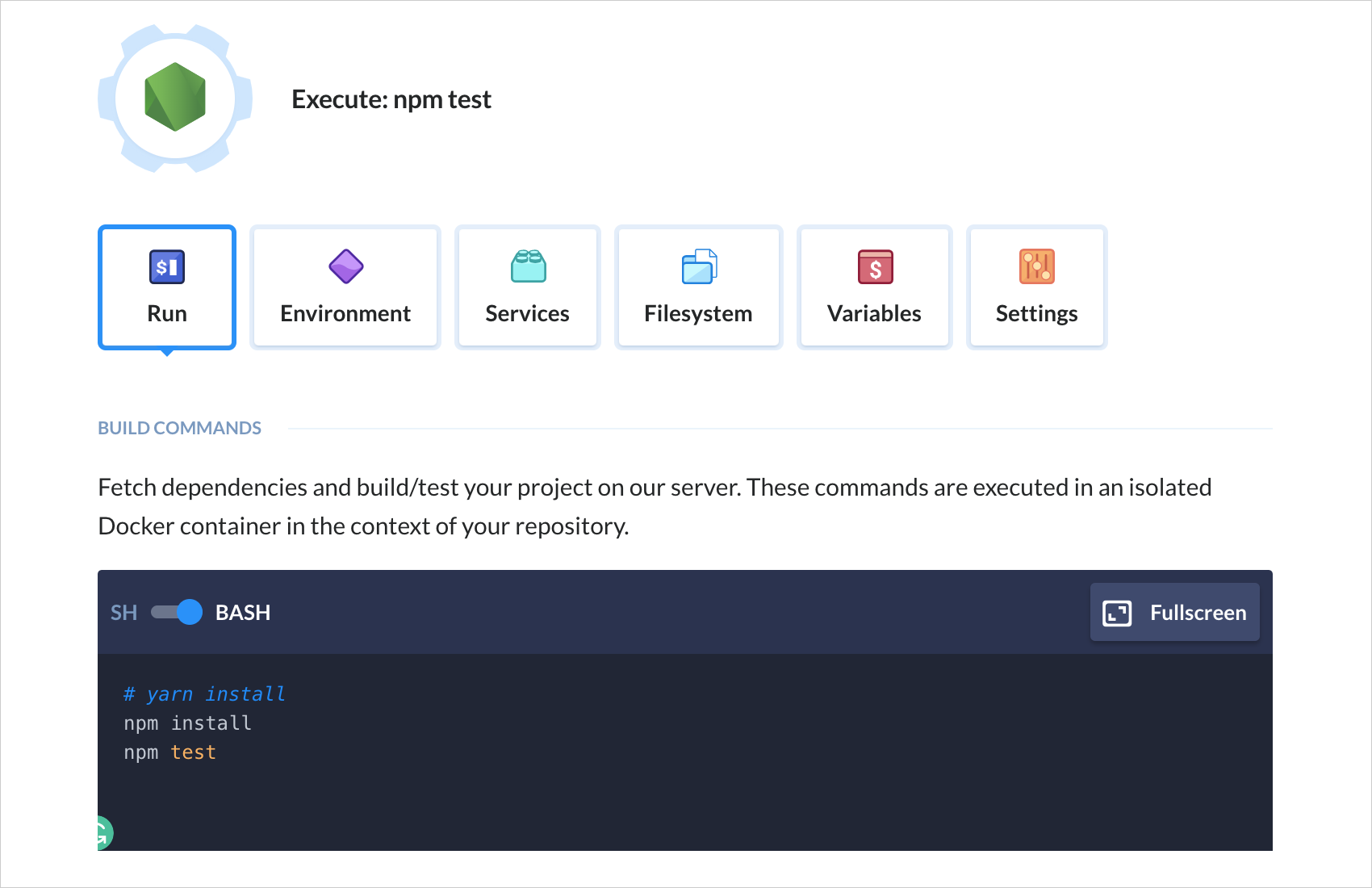This screenshot has height=888, width=1372.
Task: Place cursor on 'npm test' command line
Action: tap(169, 752)
